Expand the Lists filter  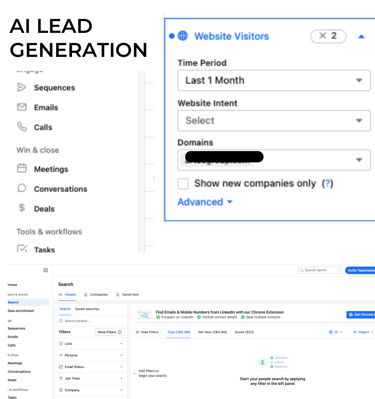pyautogui.click(x=91, y=344)
